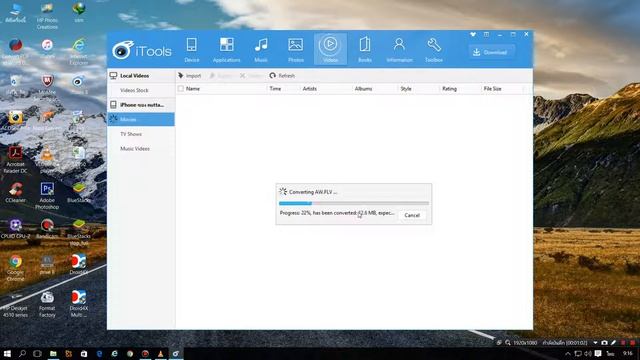
Task: Open the Device section in iTools
Action: [x=191, y=49]
